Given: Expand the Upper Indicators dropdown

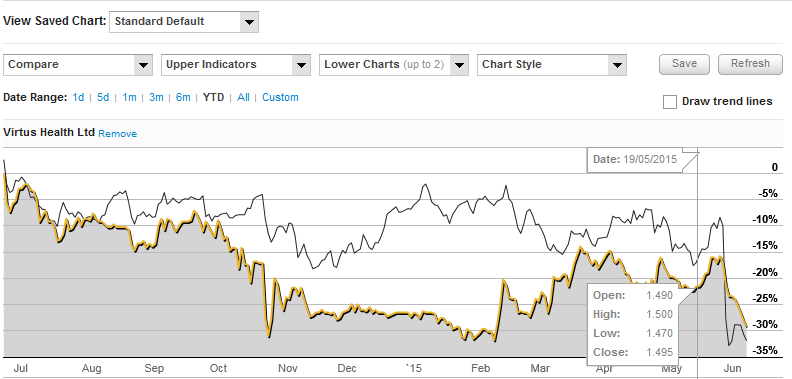Looking at the screenshot, I should point(236,65).
